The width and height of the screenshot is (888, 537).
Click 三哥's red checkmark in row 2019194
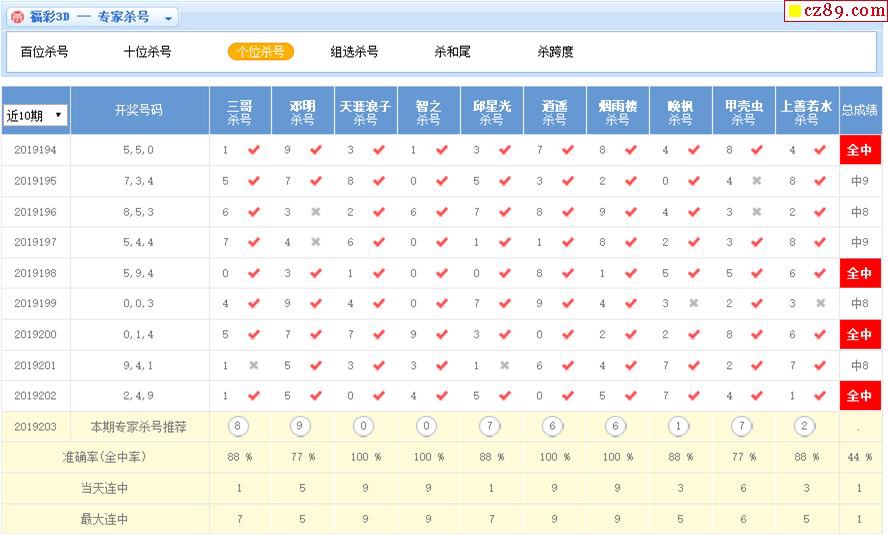point(253,151)
